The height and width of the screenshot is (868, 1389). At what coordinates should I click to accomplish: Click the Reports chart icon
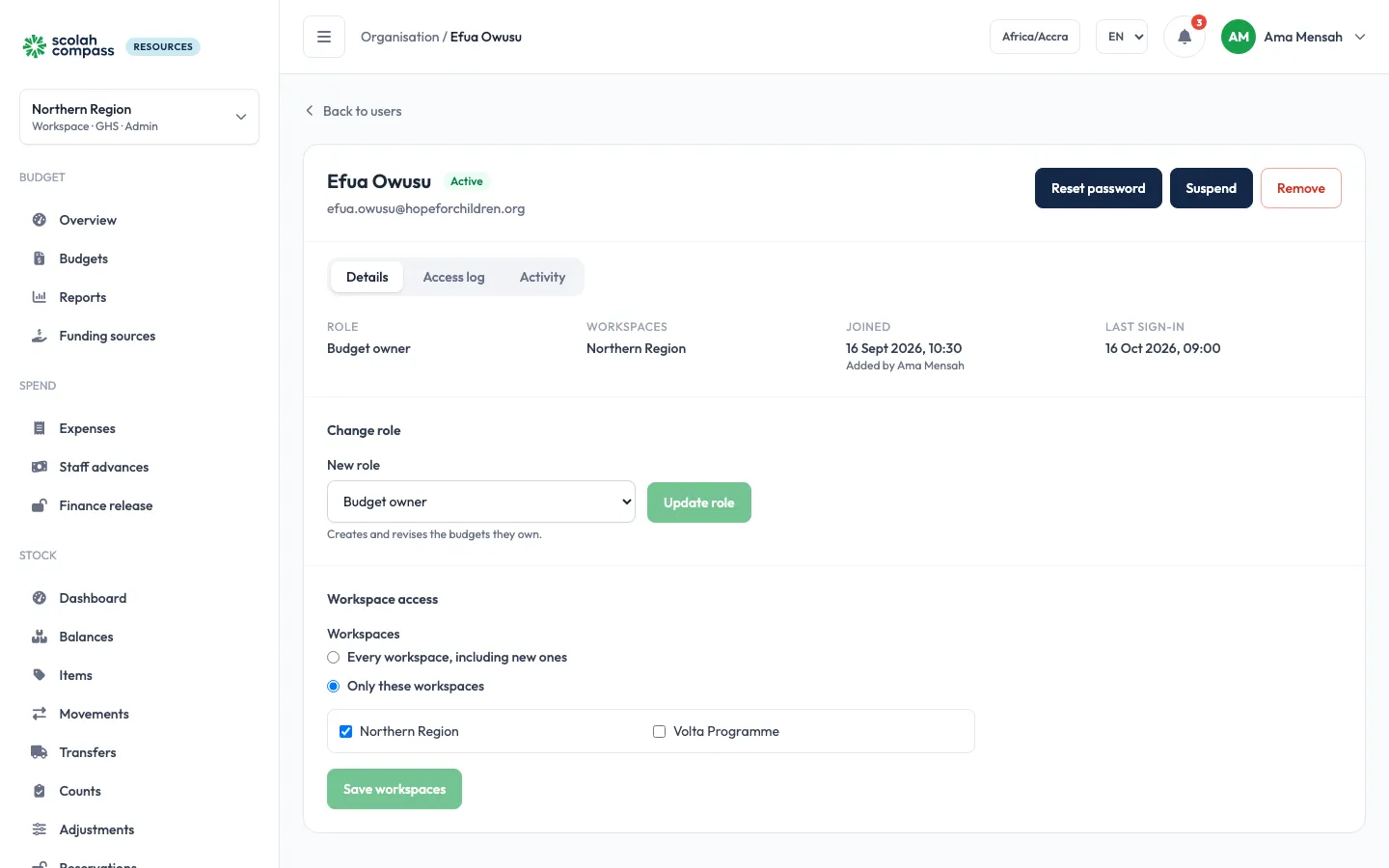40,297
